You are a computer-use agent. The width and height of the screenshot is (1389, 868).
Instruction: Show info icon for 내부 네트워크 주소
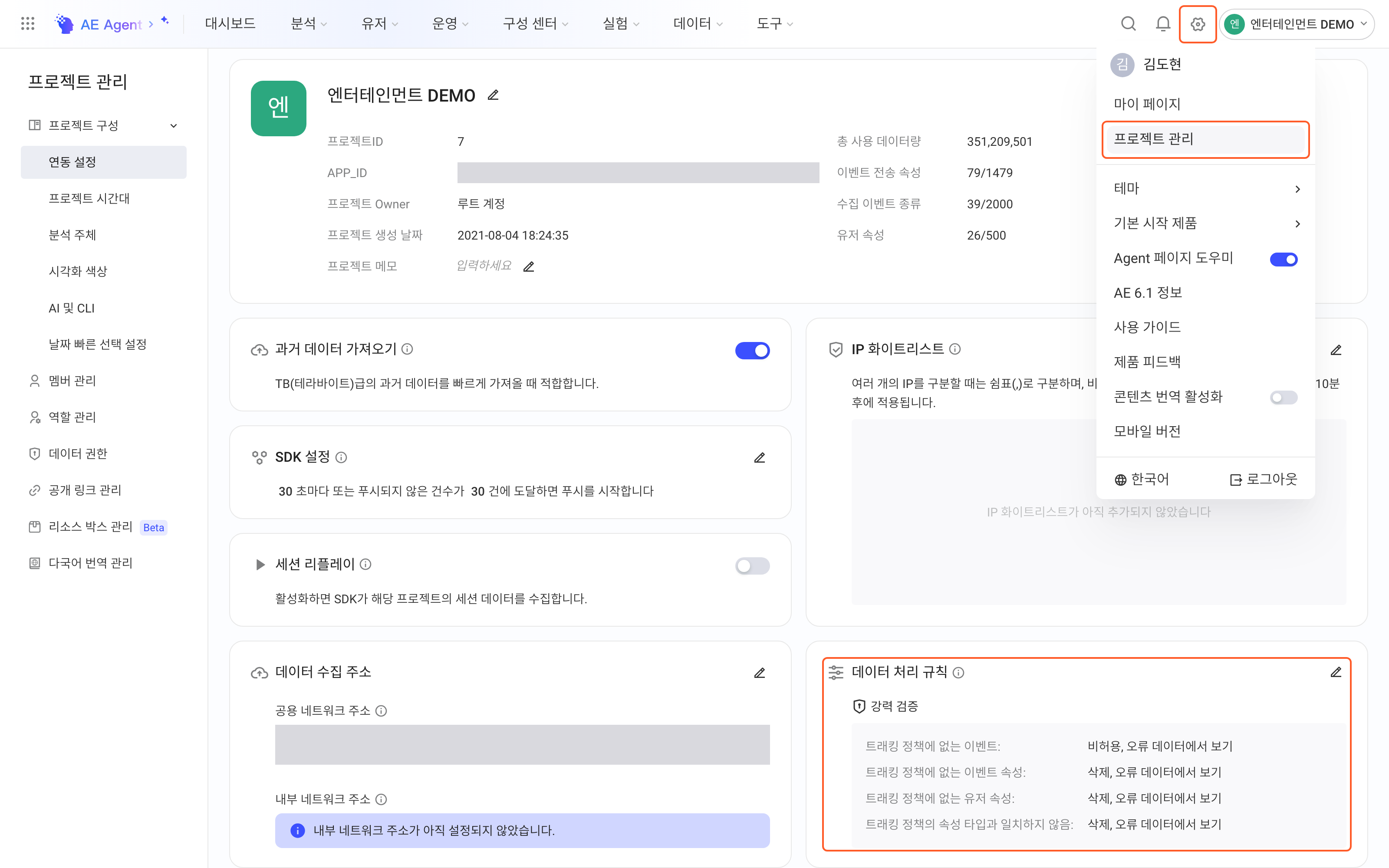click(x=381, y=799)
